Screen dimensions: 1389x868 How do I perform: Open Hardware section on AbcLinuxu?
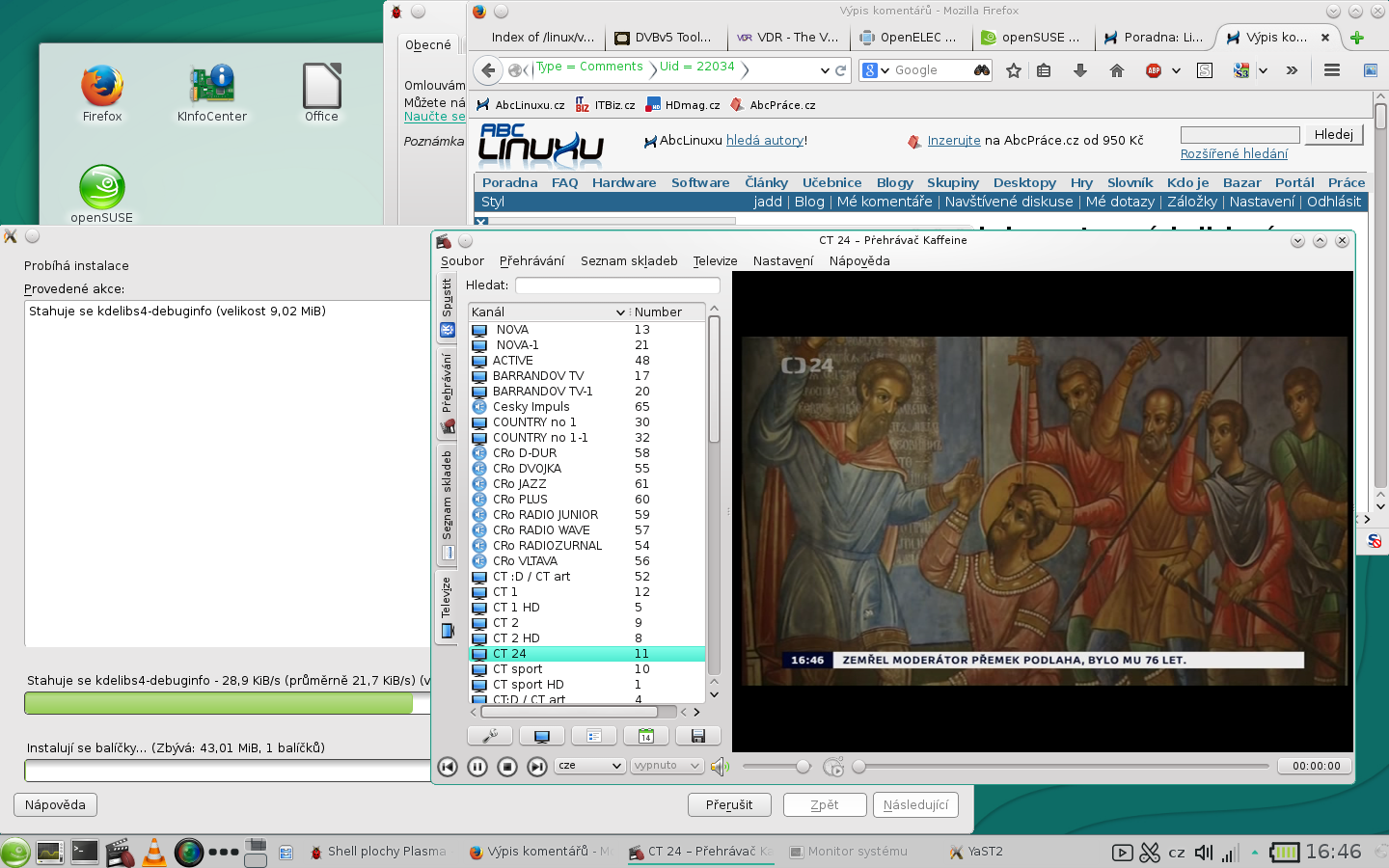[x=624, y=182]
